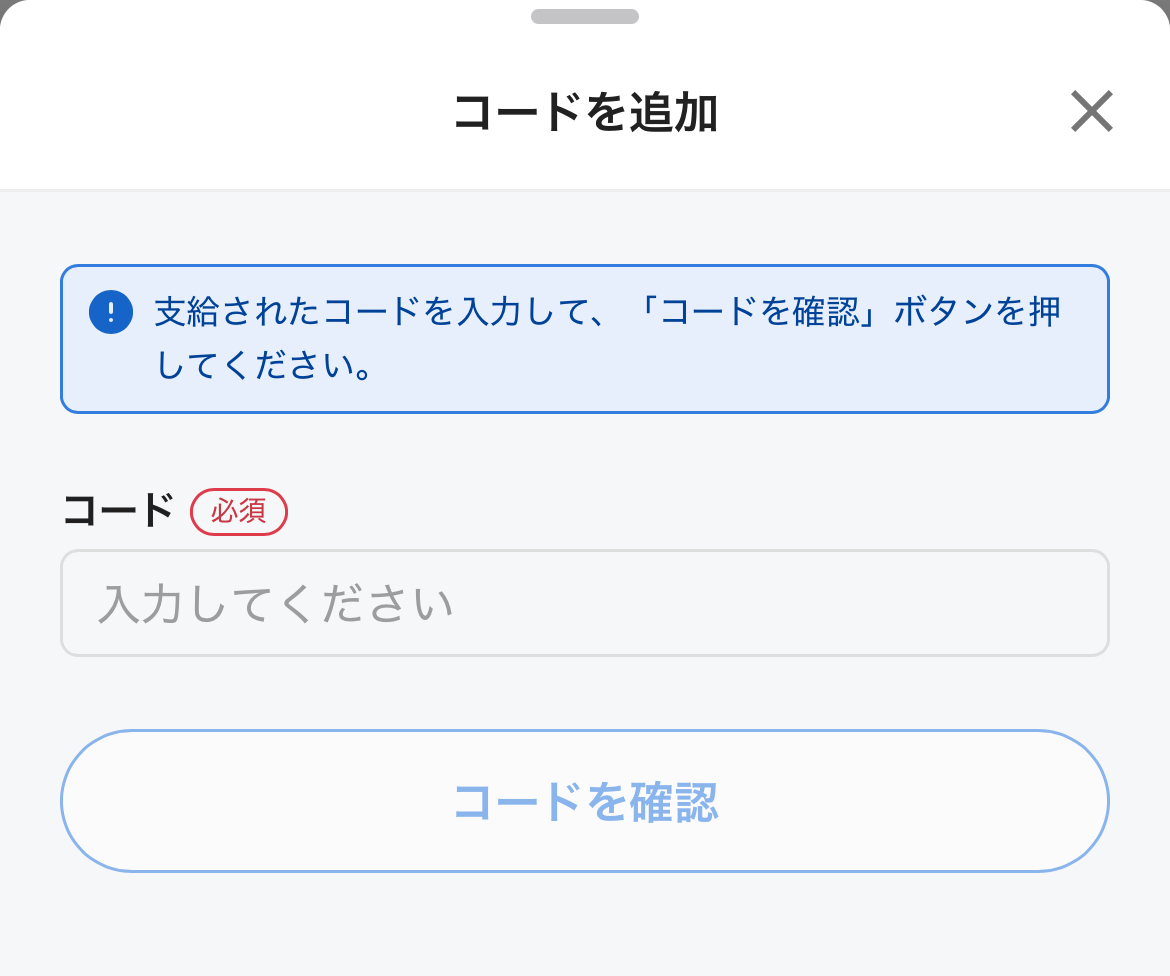Click the 入力してください placeholder text
This screenshot has height=976, width=1170.
pos(276,605)
